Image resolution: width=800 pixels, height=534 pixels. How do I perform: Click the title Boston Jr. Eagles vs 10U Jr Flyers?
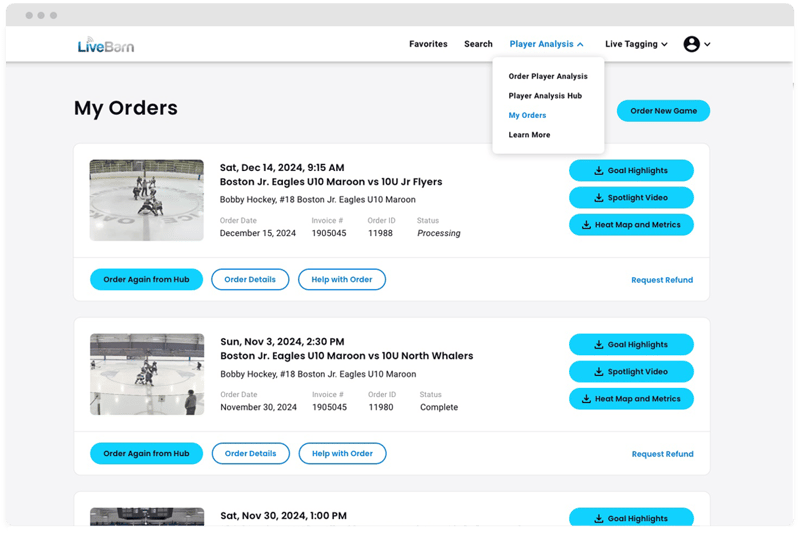pyautogui.click(x=331, y=182)
